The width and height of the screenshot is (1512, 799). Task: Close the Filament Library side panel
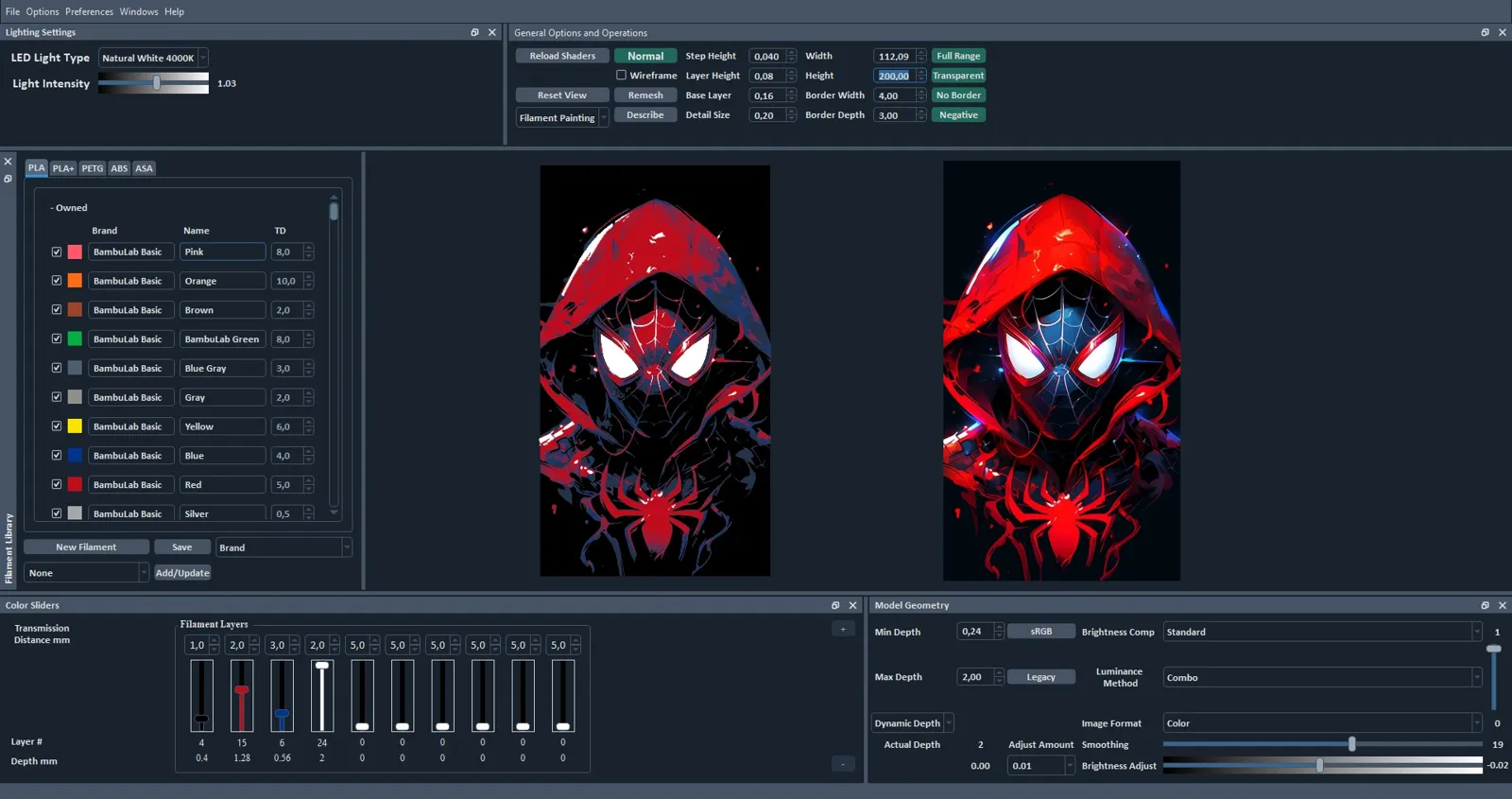[x=8, y=162]
